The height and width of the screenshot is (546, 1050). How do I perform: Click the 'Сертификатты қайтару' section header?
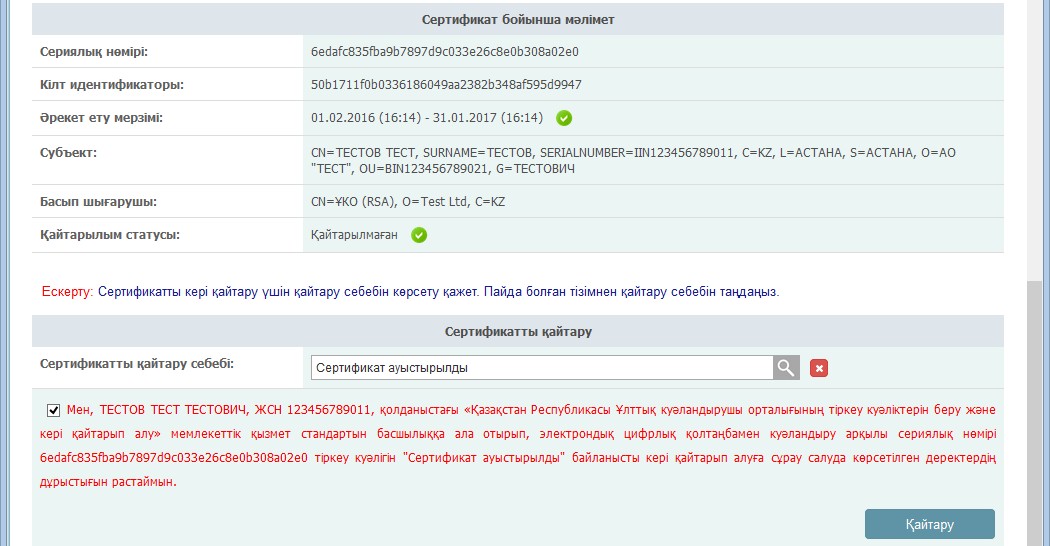517,331
